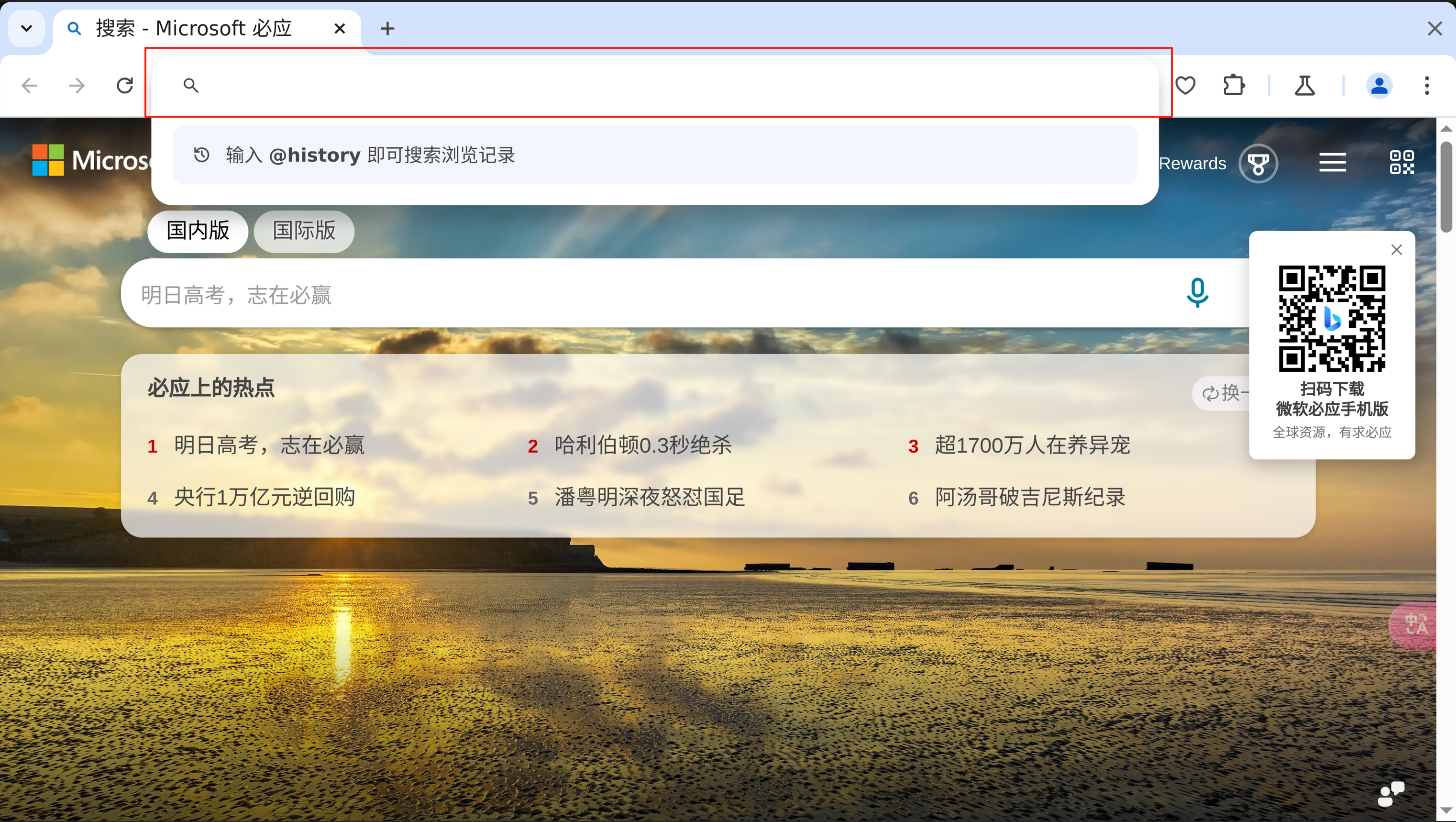Click the 扫码下载 微软必应手机版 text
The image size is (1456, 822).
coord(1332,399)
